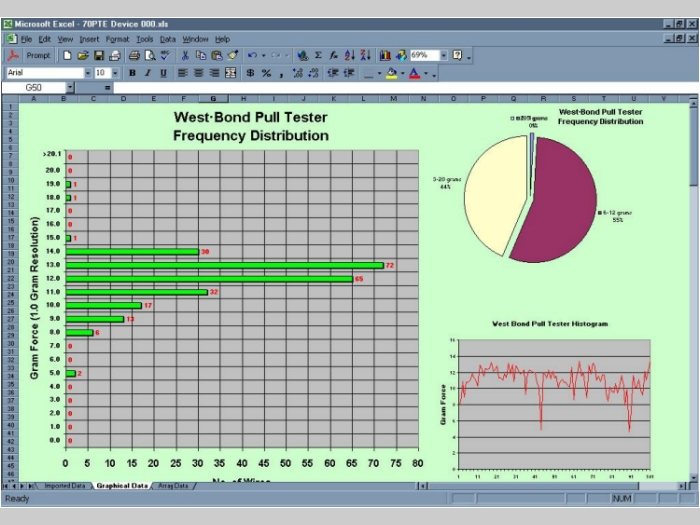Viewport: 700px width, 525px height.
Task: Expand the fill color dropdown arrow
Action: pyautogui.click(x=402, y=73)
